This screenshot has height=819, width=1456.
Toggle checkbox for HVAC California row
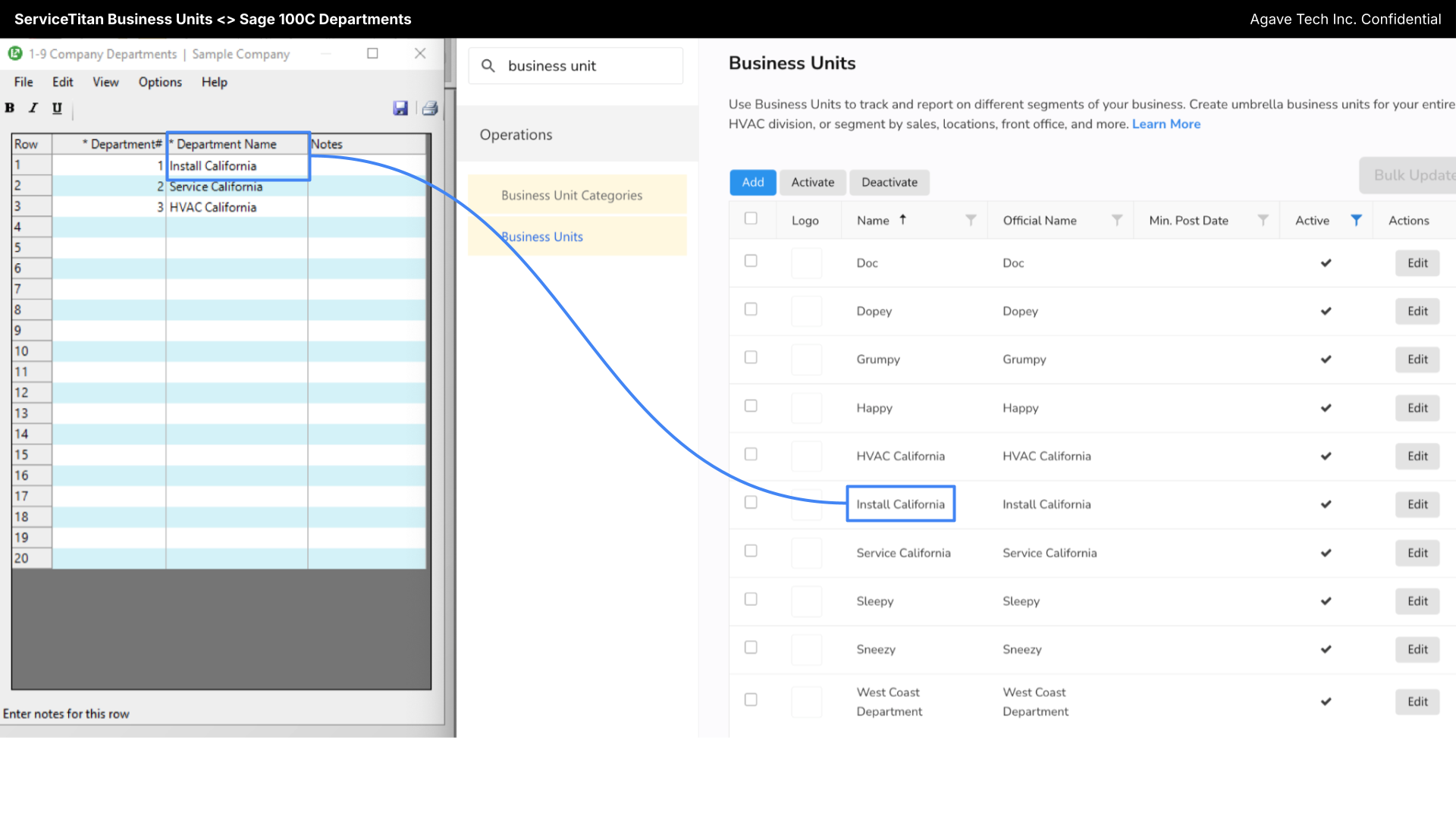750,454
